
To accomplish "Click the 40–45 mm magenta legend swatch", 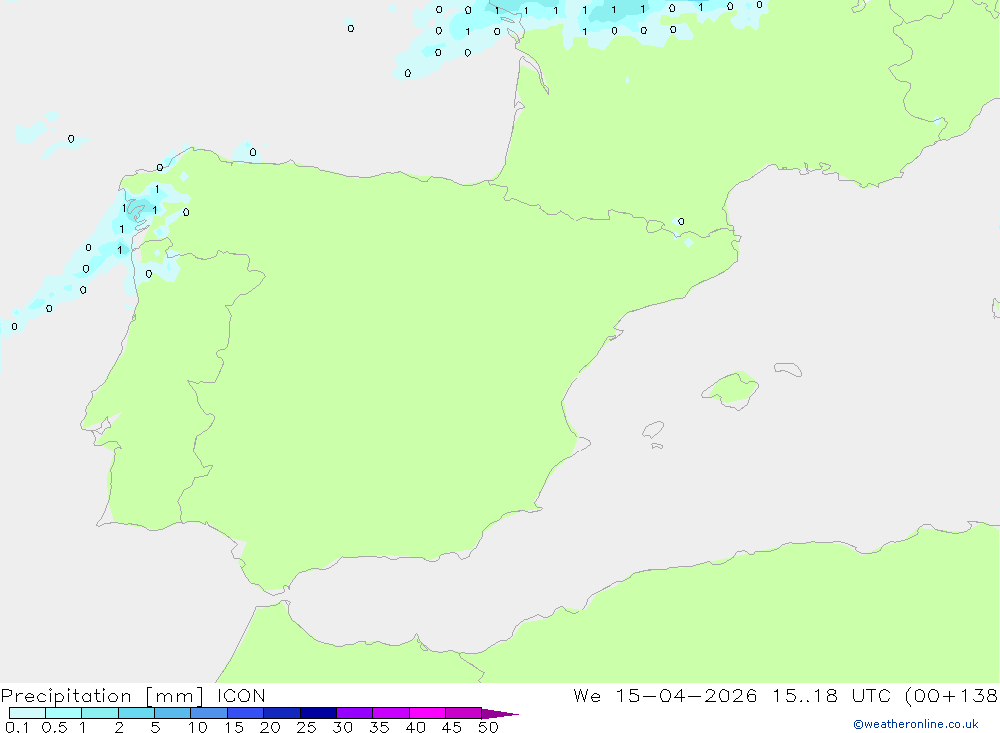I will tap(427, 713).
